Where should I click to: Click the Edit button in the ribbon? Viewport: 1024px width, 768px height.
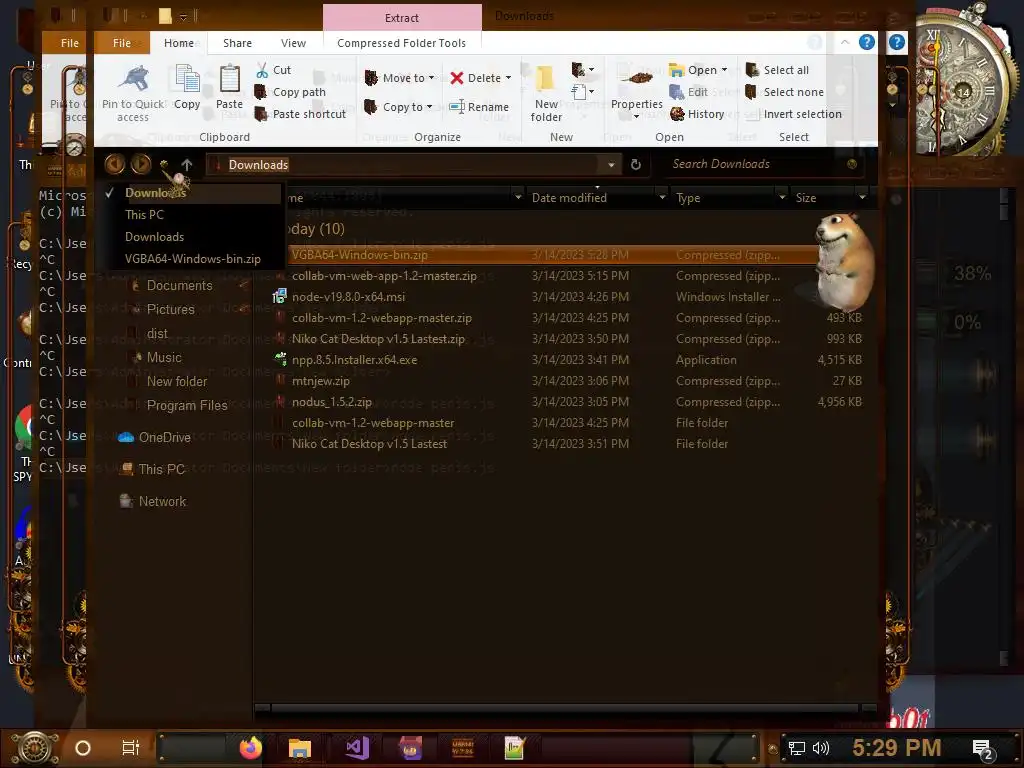pos(688,92)
